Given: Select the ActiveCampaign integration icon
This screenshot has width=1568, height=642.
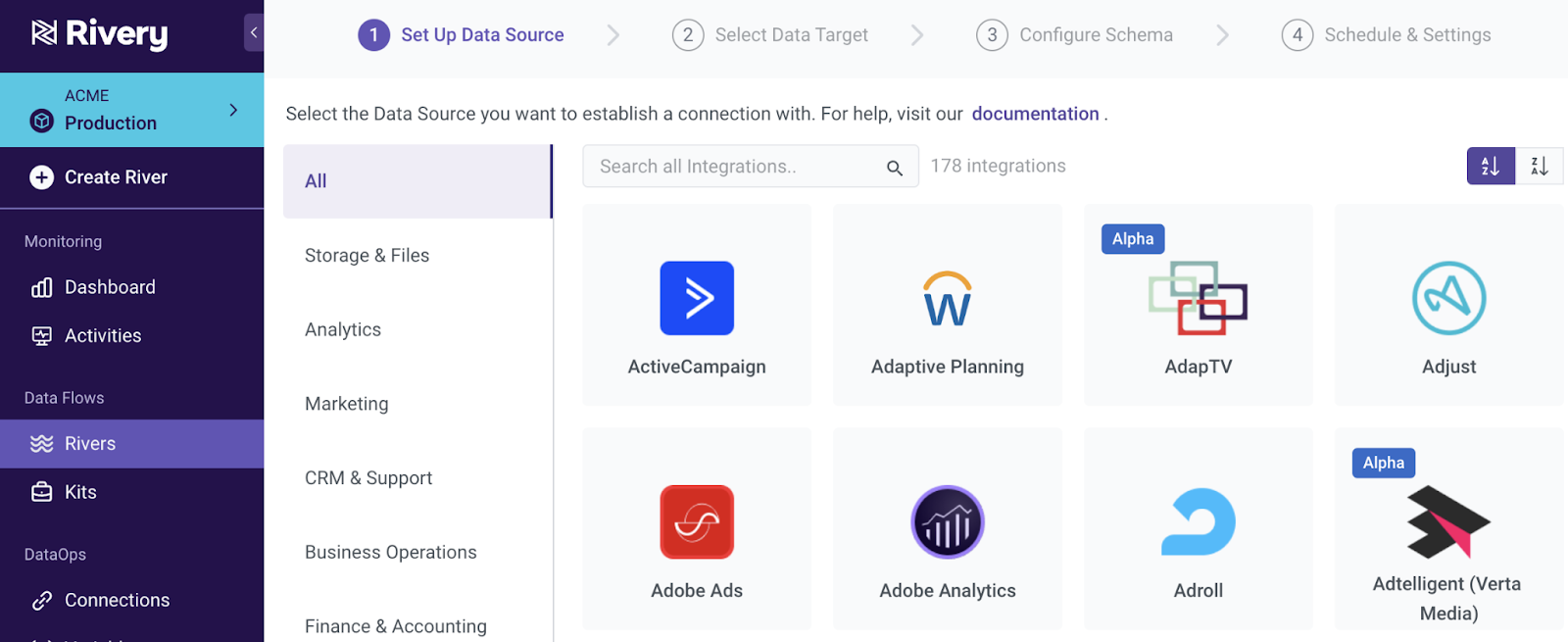Looking at the screenshot, I should click(x=697, y=298).
